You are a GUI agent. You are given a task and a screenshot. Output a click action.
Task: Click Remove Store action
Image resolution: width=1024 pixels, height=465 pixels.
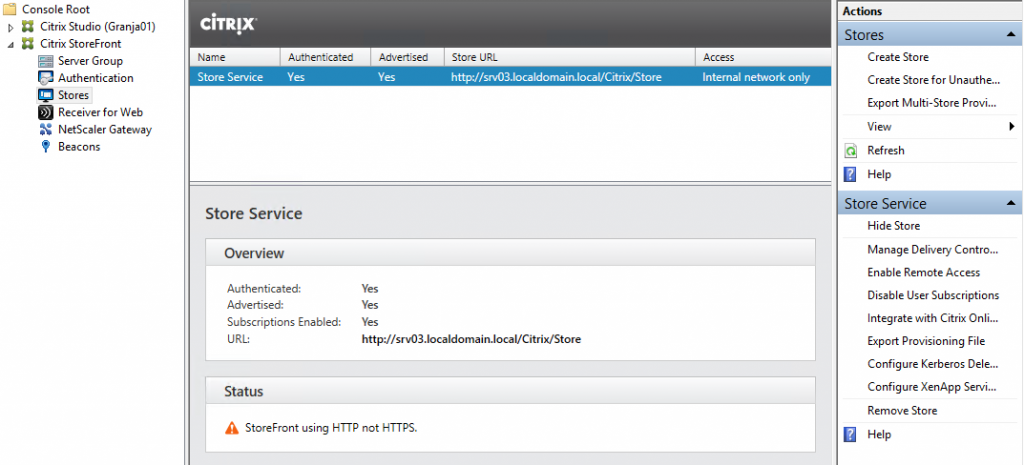click(902, 411)
